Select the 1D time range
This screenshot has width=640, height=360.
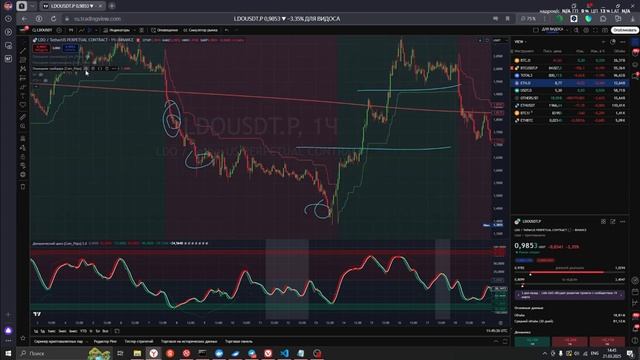coord(36,331)
